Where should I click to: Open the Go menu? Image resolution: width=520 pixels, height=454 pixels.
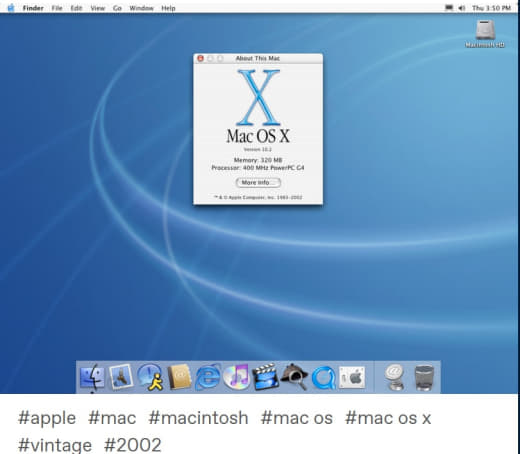point(117,8)
